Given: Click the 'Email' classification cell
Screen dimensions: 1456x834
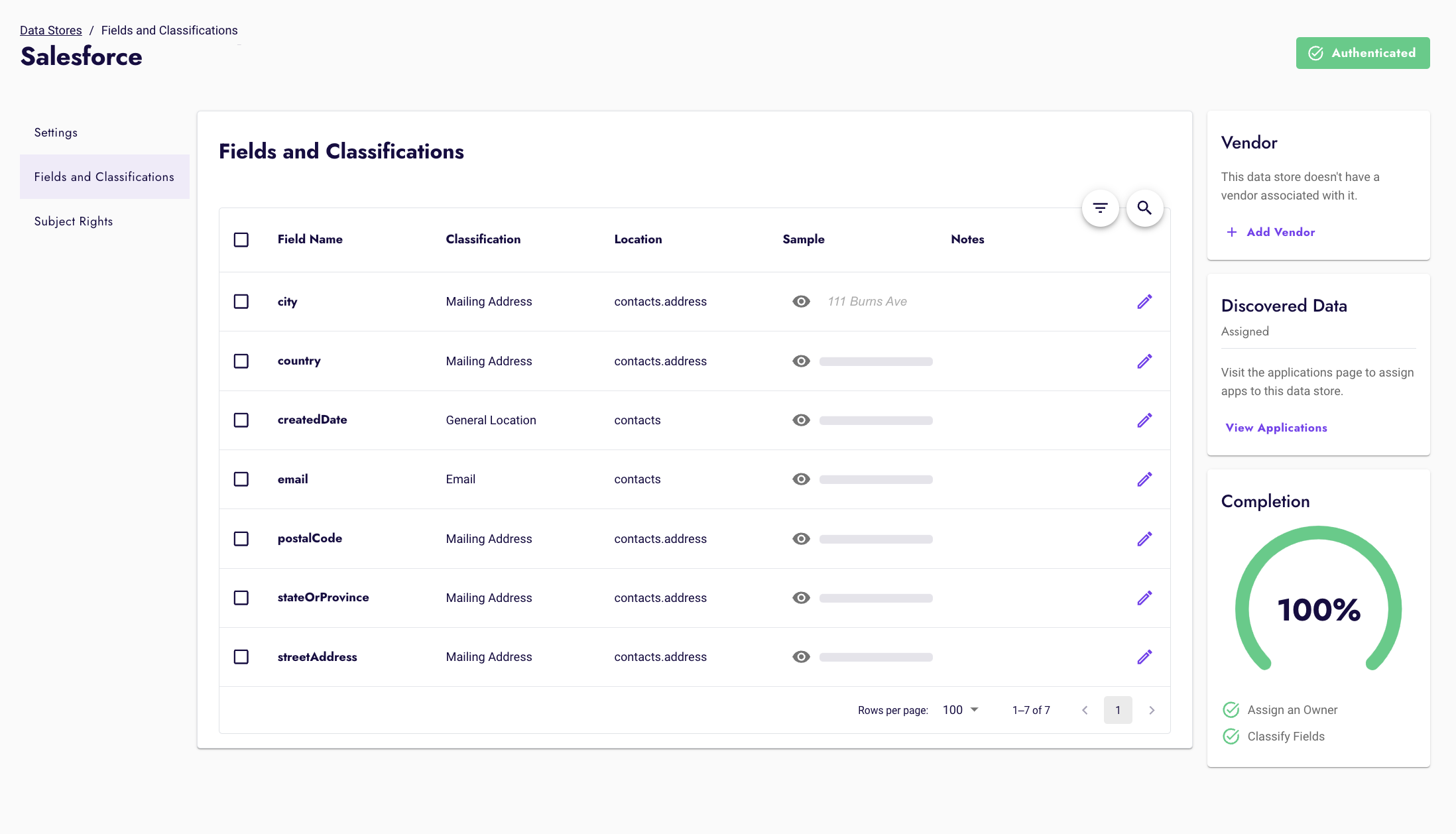Looking at the screenshot, I should pyautogui.click(x=461, y=479).
